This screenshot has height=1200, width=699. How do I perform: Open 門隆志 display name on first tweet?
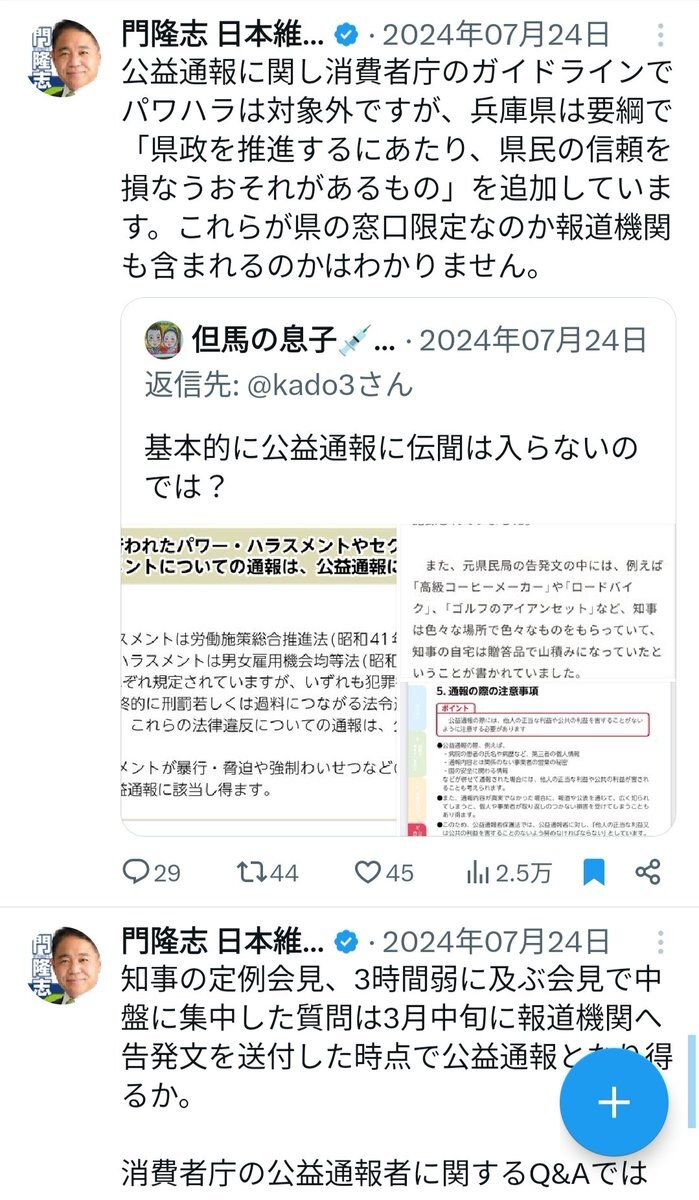[x=222, y=35]
